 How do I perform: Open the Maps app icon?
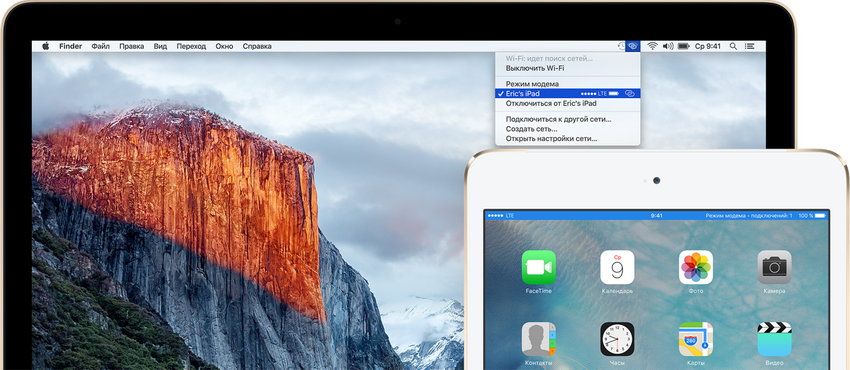click(696, 339)
